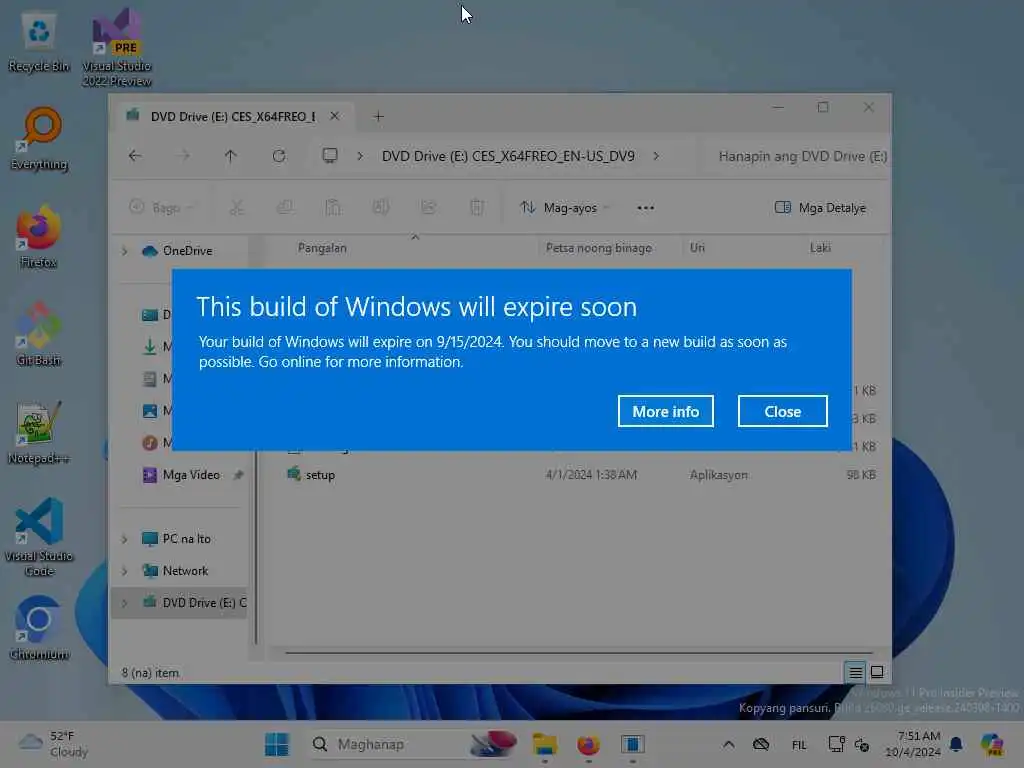Open the Everything search shortcut
The image size is (1024, 768).
(39, 140)
